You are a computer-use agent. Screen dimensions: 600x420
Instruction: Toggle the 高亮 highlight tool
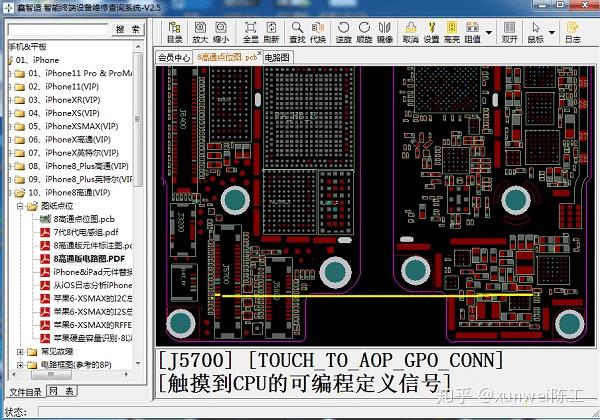452,32
